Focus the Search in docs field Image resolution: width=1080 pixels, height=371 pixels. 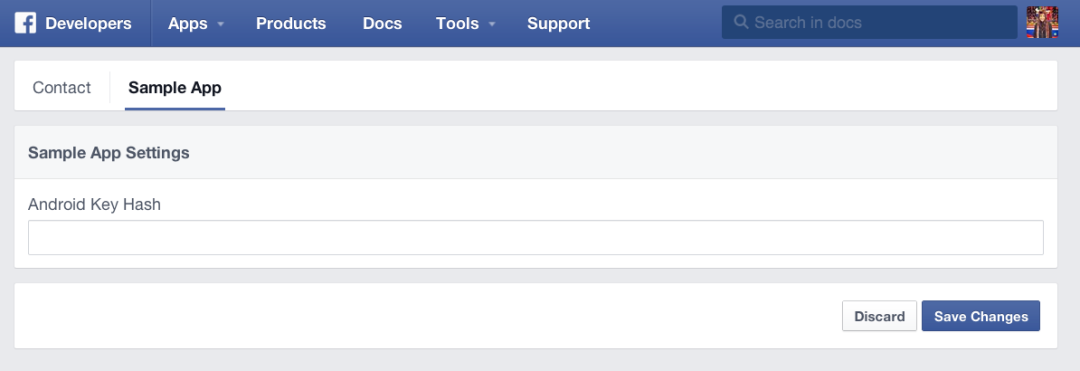tap(869, 22)
